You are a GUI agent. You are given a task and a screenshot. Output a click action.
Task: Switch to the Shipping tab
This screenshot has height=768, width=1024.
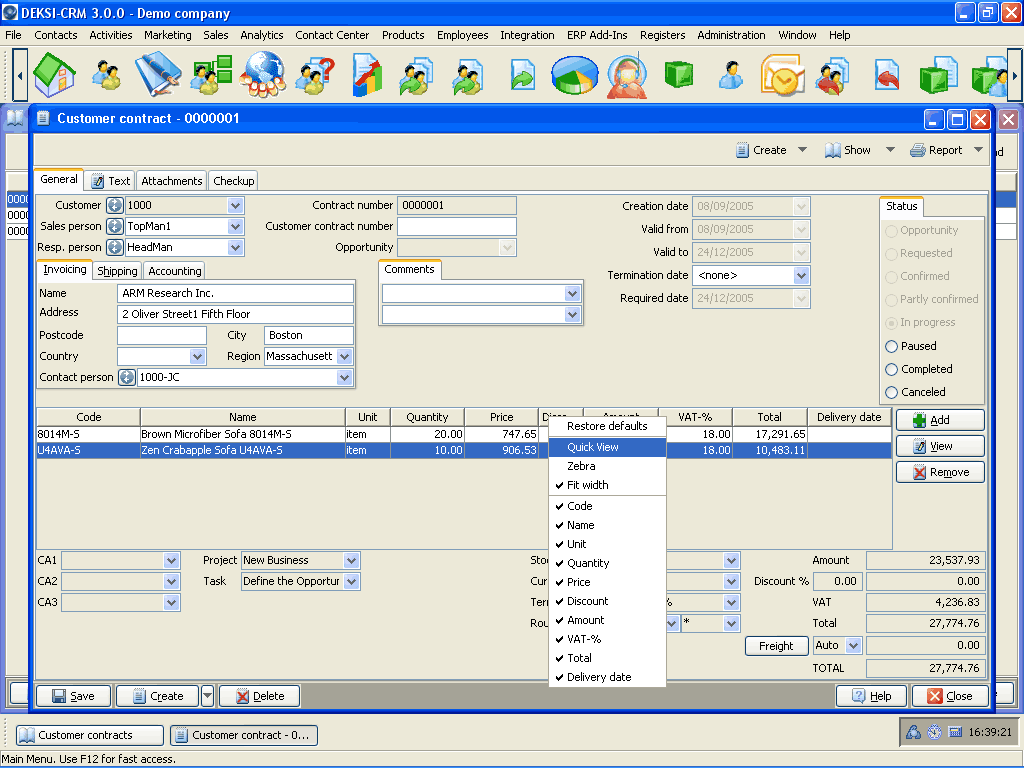coord(117,271)
